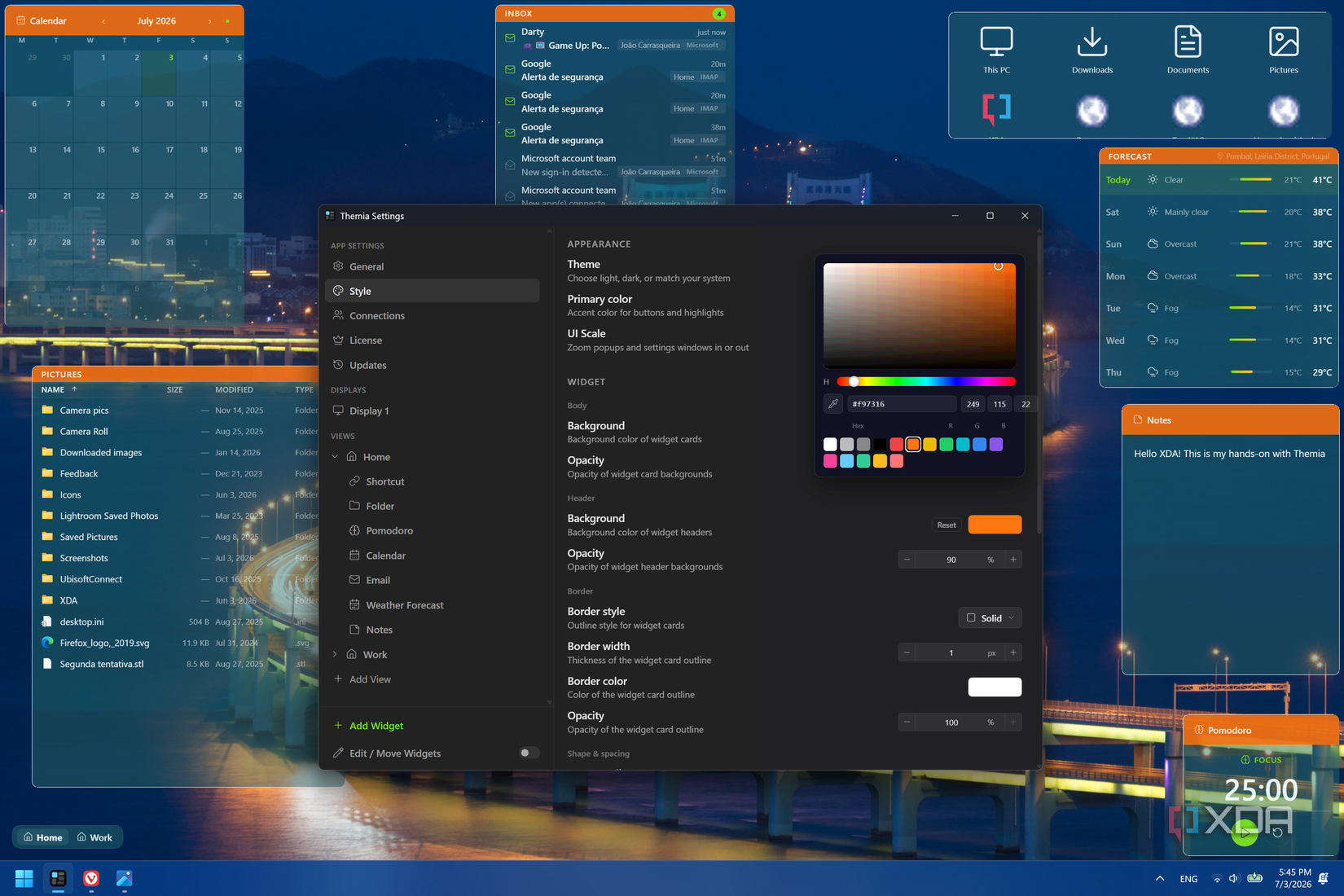This screenshot has width=1344, height=896.
Task: Select Today row in Forecast widget
Action: point(1219,179)
